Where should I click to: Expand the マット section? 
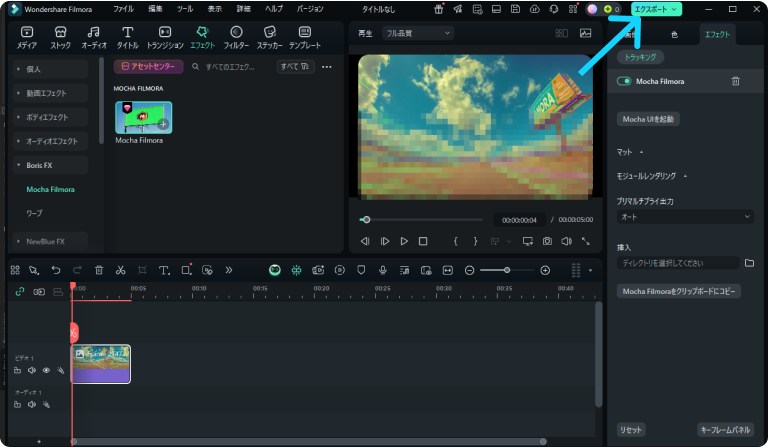click(x=630, y=152)
